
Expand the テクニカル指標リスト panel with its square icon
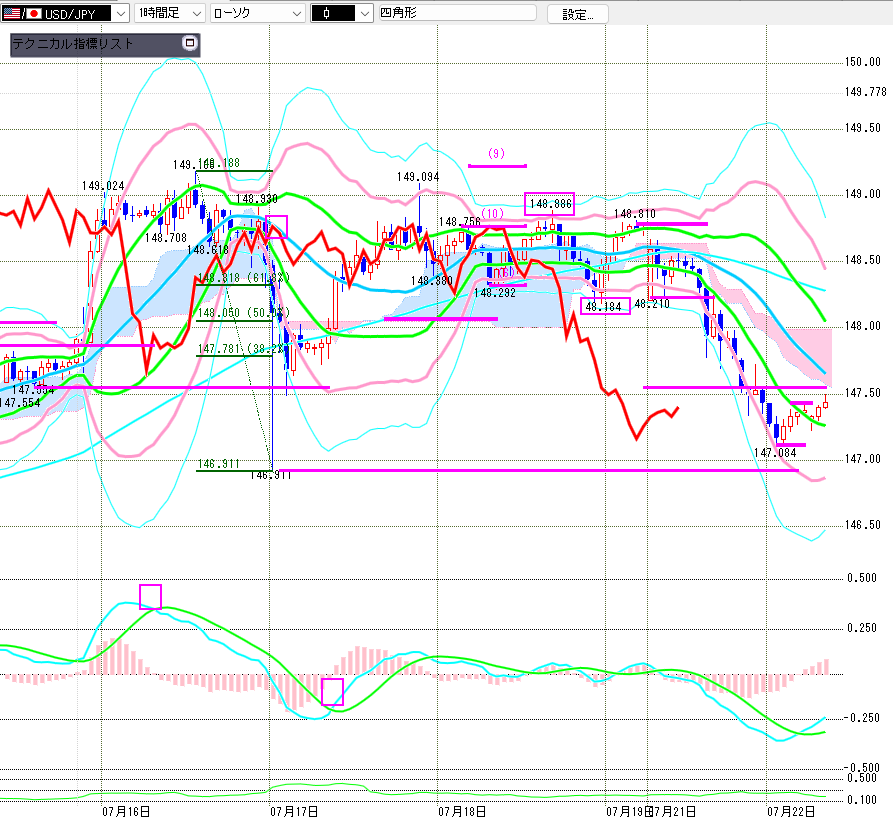click(x=190, y=43)
